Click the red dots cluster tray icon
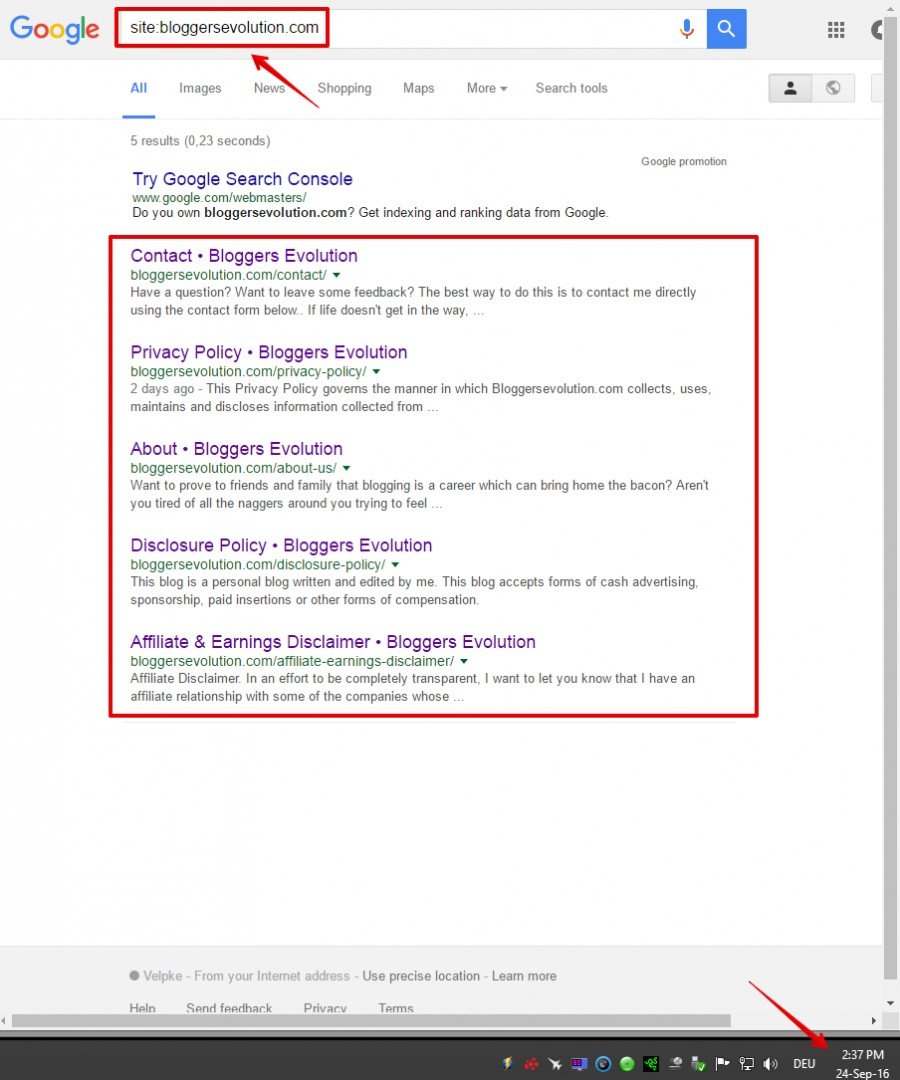 coord(532,1064)
